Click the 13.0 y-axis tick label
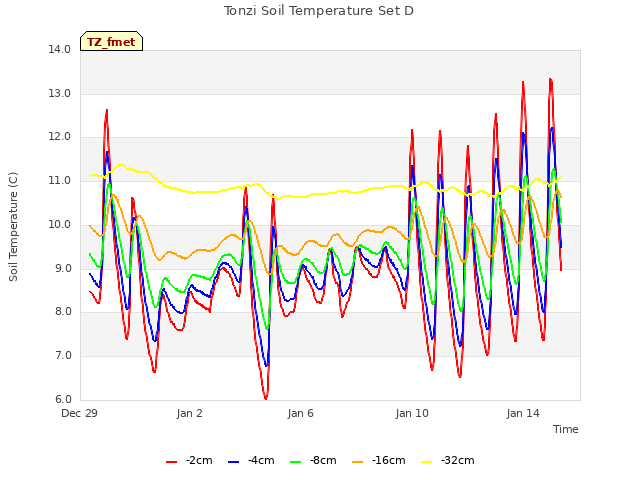The image size is (640, 480). point(60,93)
